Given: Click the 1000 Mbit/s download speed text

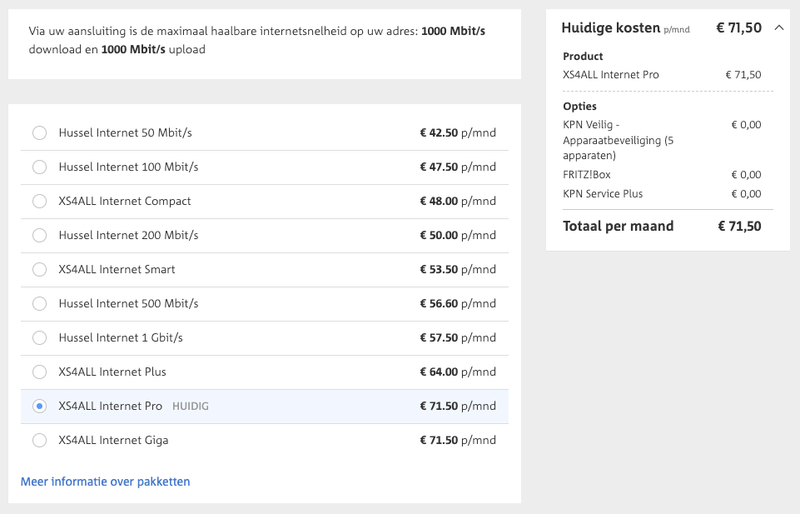Looking at the screenshot, I should pyautogui.click(x=453, y=31).
